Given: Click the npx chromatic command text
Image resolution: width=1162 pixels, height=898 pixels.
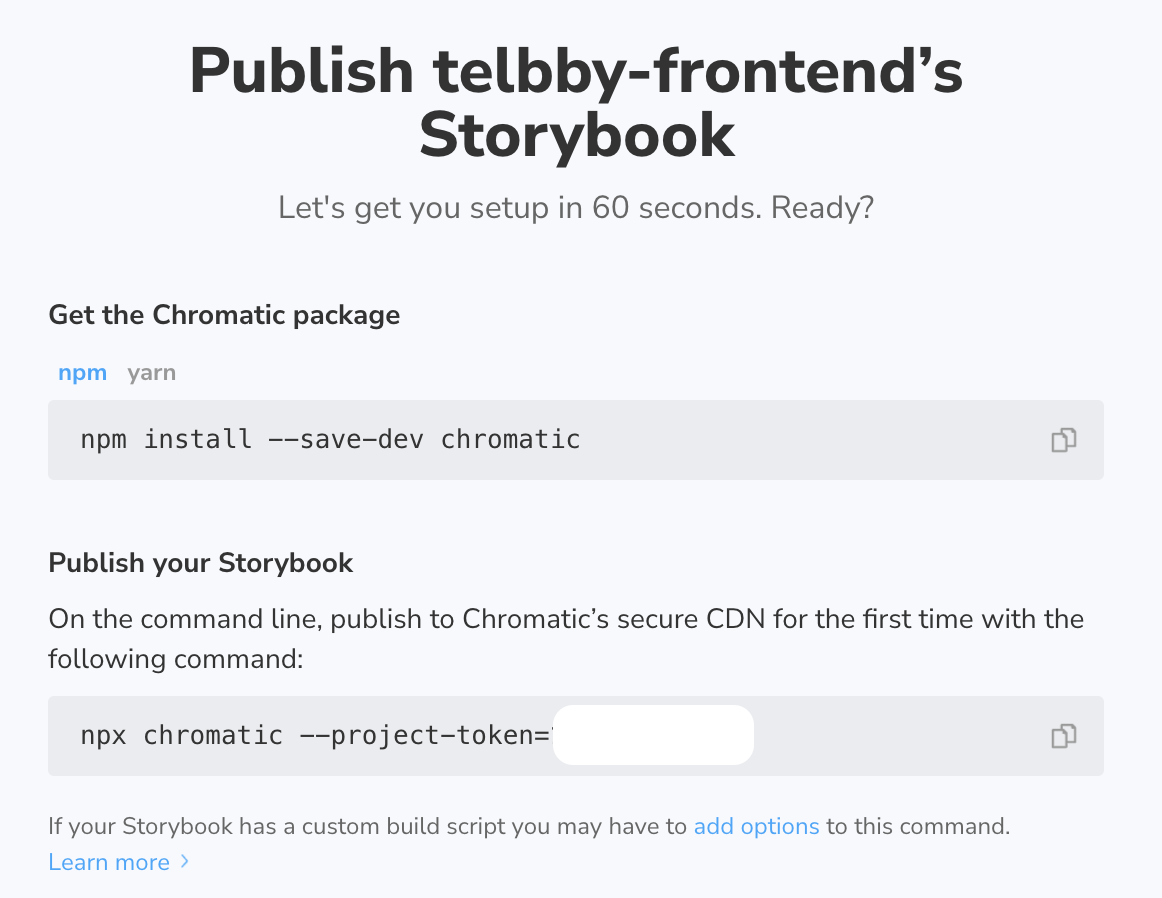Looking at the screenshot, I should (315, 736).
